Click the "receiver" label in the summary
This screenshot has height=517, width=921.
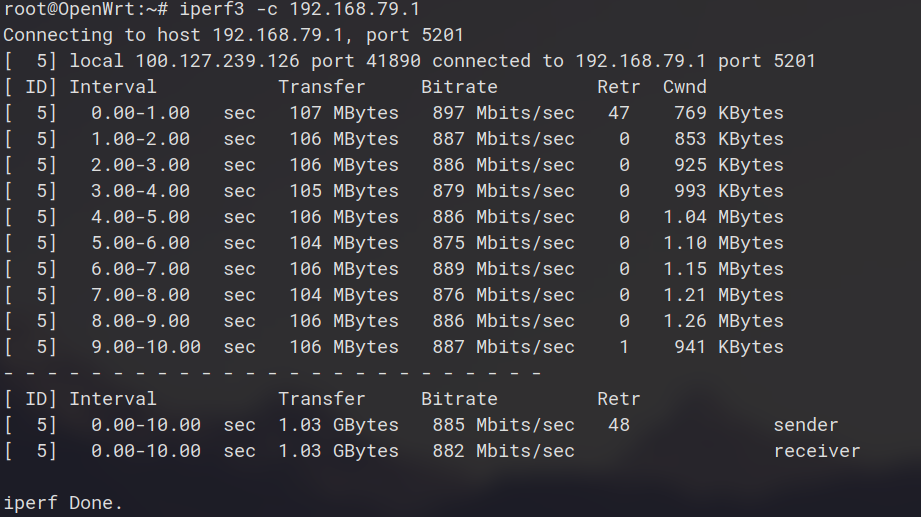816,452
